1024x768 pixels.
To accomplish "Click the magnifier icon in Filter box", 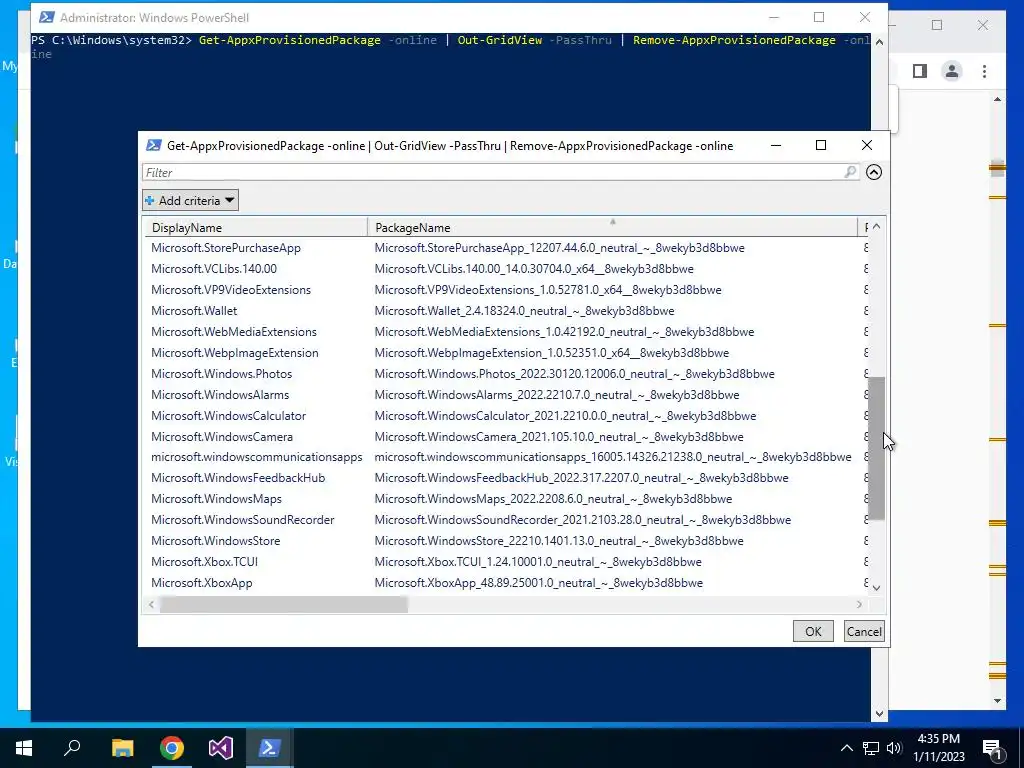I will [850, 172].
